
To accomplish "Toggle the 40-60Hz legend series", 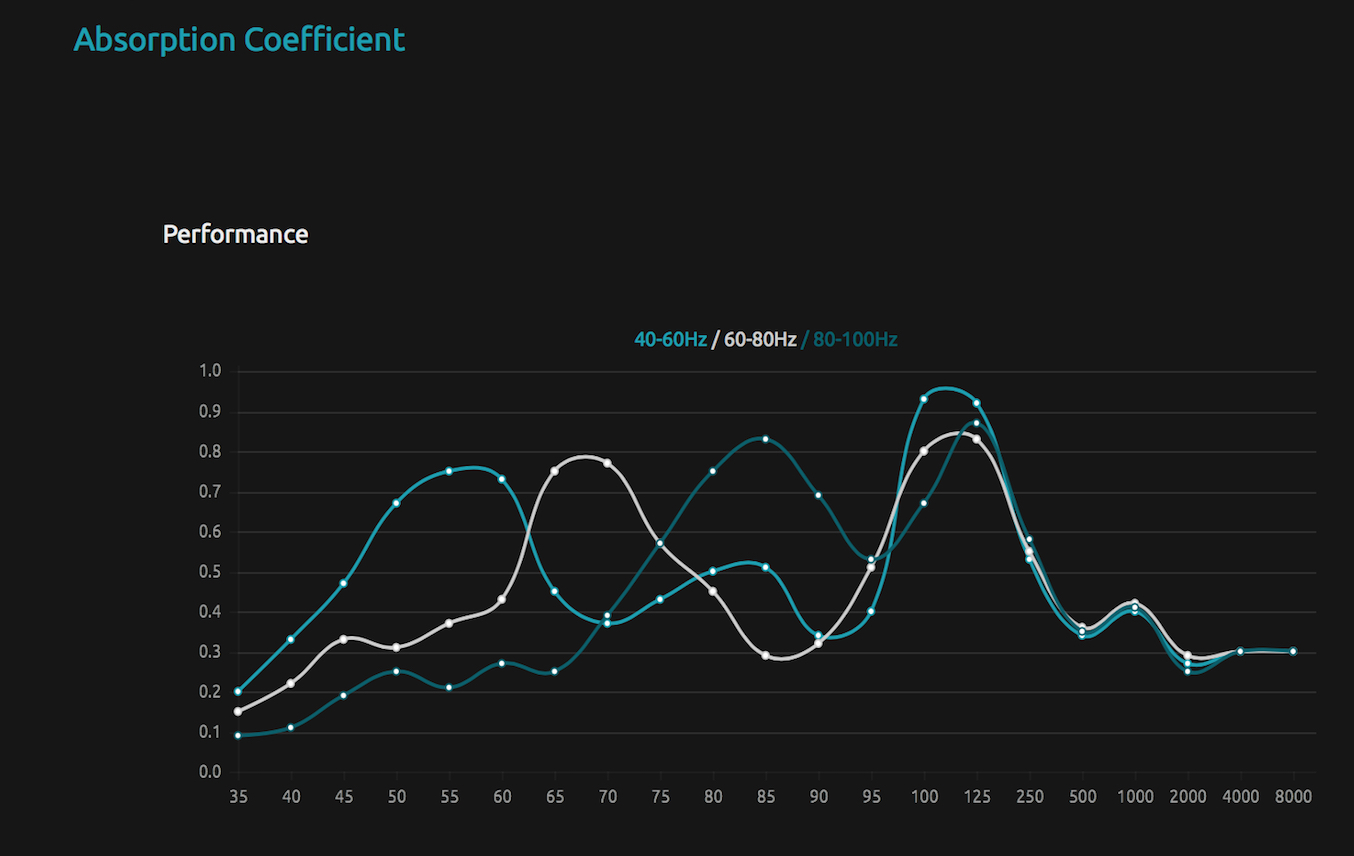I will (x=670, y=340).
